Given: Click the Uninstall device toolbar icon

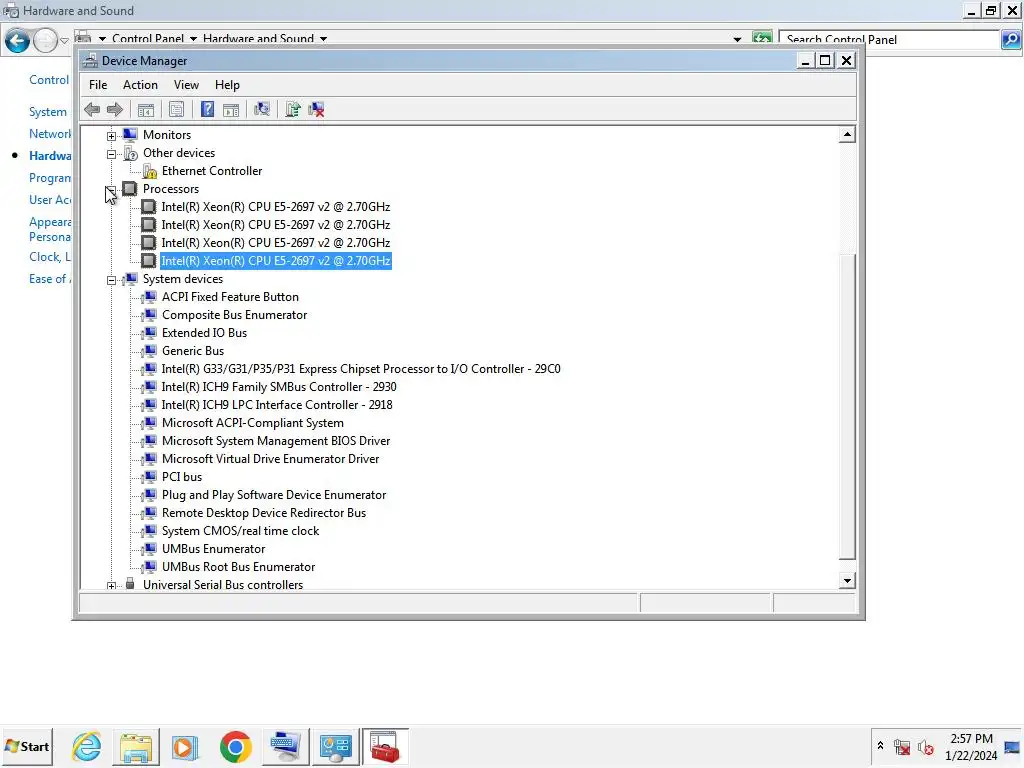Looking at the screenshot, I should tap(316, 110).
